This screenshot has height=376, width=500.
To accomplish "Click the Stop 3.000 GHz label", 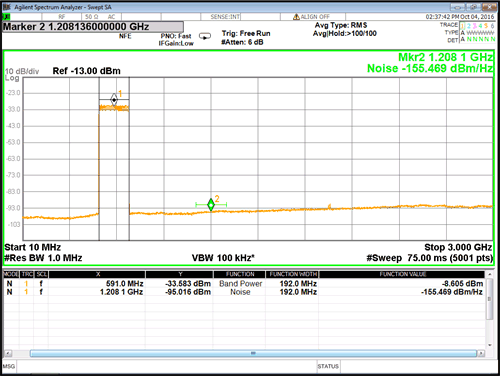I will point(458,247).
